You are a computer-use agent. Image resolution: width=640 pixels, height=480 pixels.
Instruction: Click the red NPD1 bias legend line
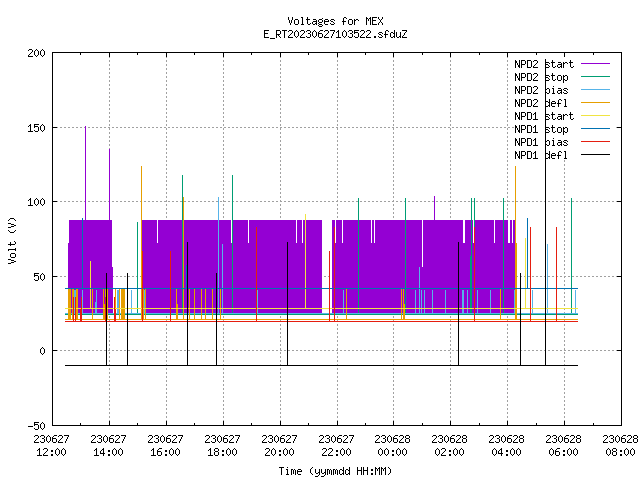596,142
